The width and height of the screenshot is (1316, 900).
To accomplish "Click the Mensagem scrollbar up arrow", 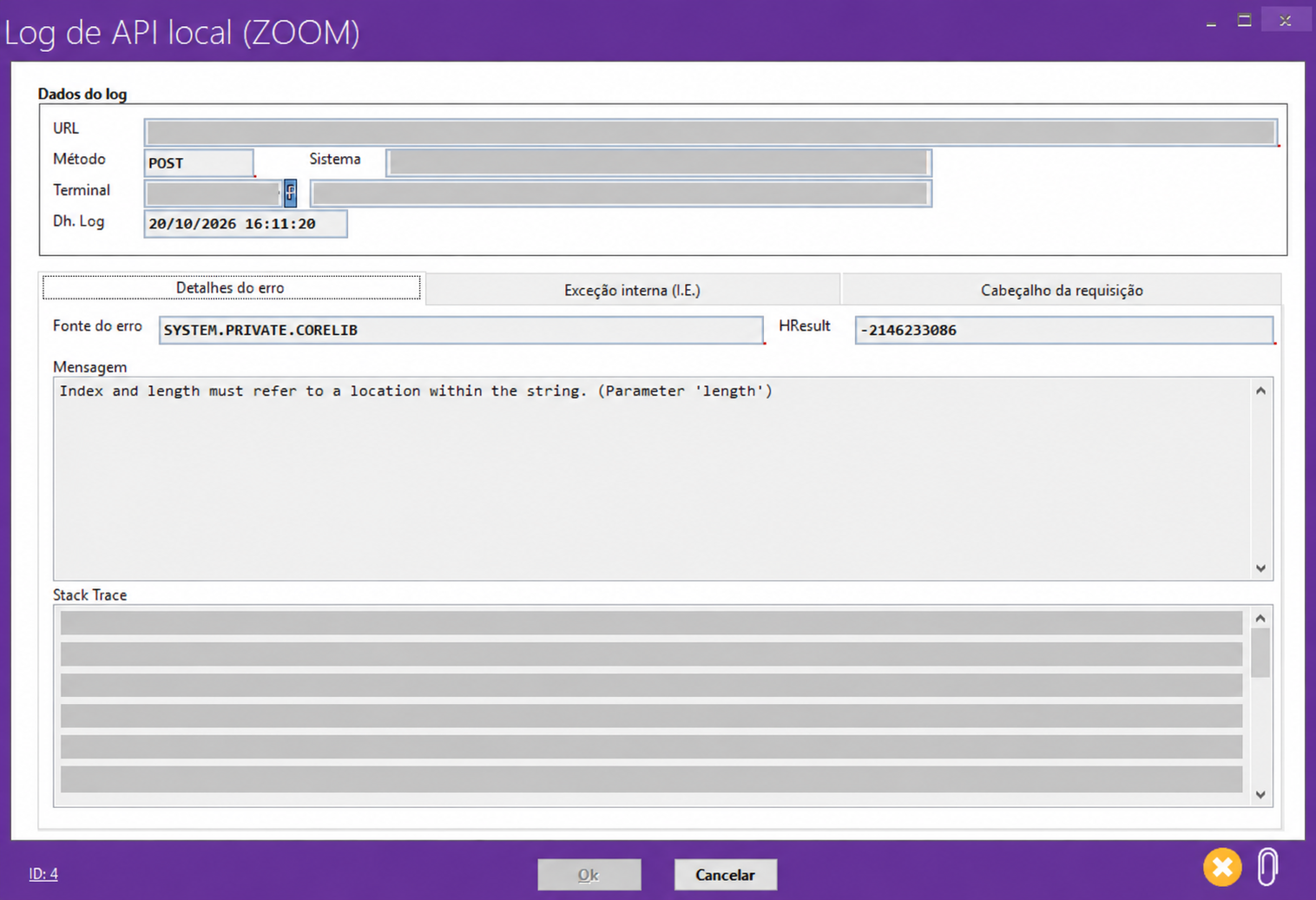I will click(x=1261, y=391).
